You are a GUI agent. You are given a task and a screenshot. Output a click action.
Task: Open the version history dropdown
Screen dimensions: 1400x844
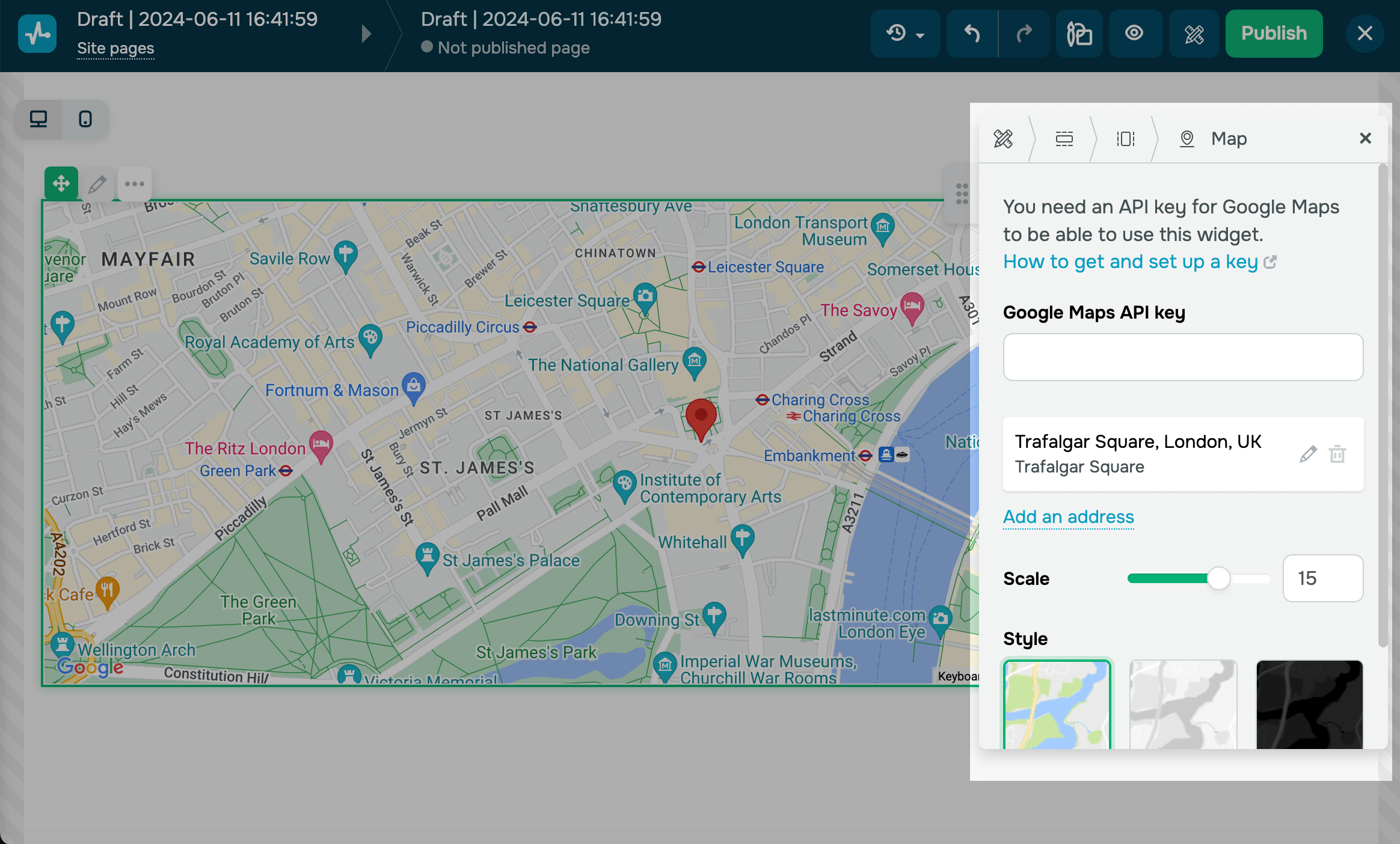905,34
